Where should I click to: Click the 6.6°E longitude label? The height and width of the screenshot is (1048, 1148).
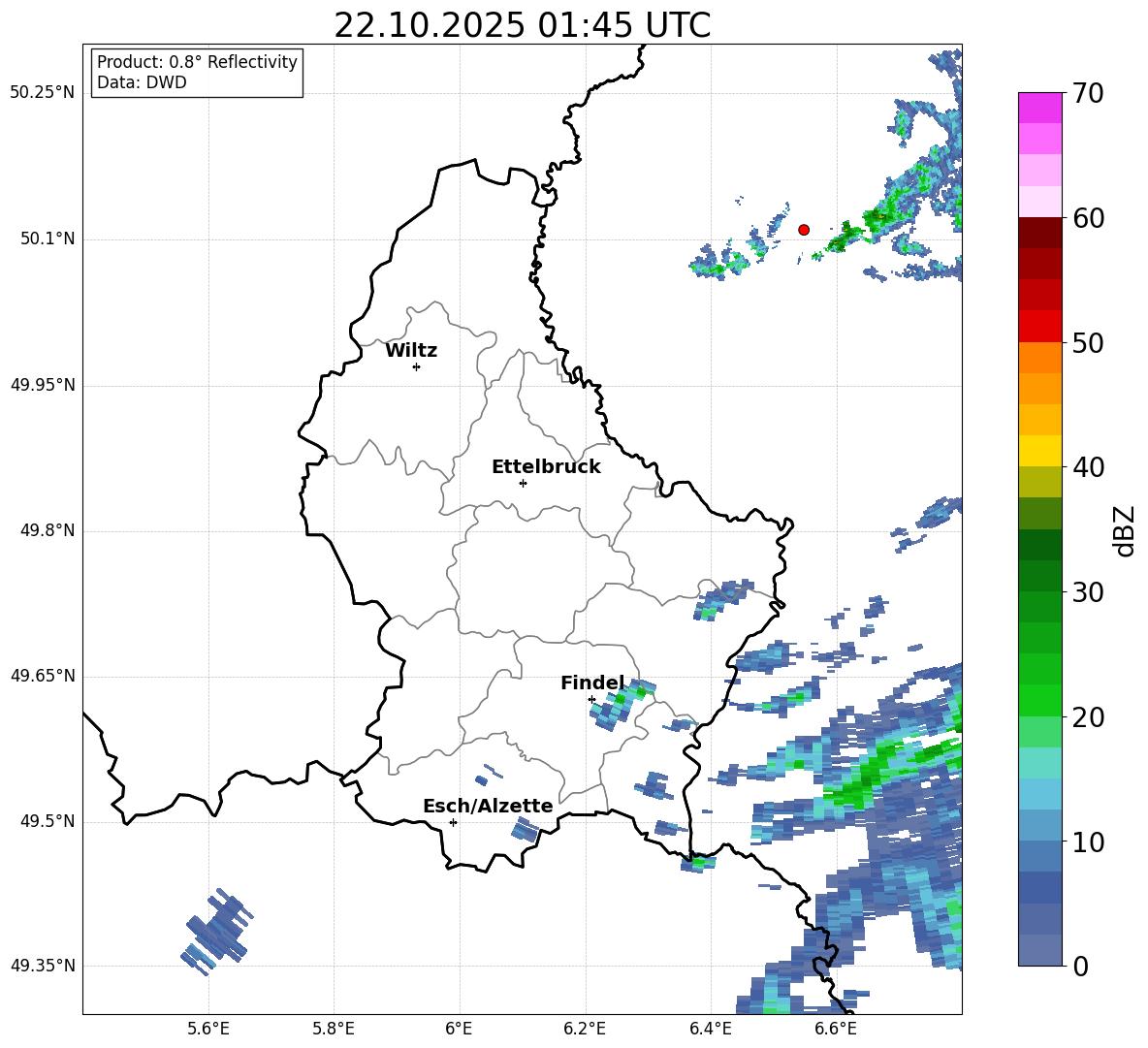point(836,1029)
